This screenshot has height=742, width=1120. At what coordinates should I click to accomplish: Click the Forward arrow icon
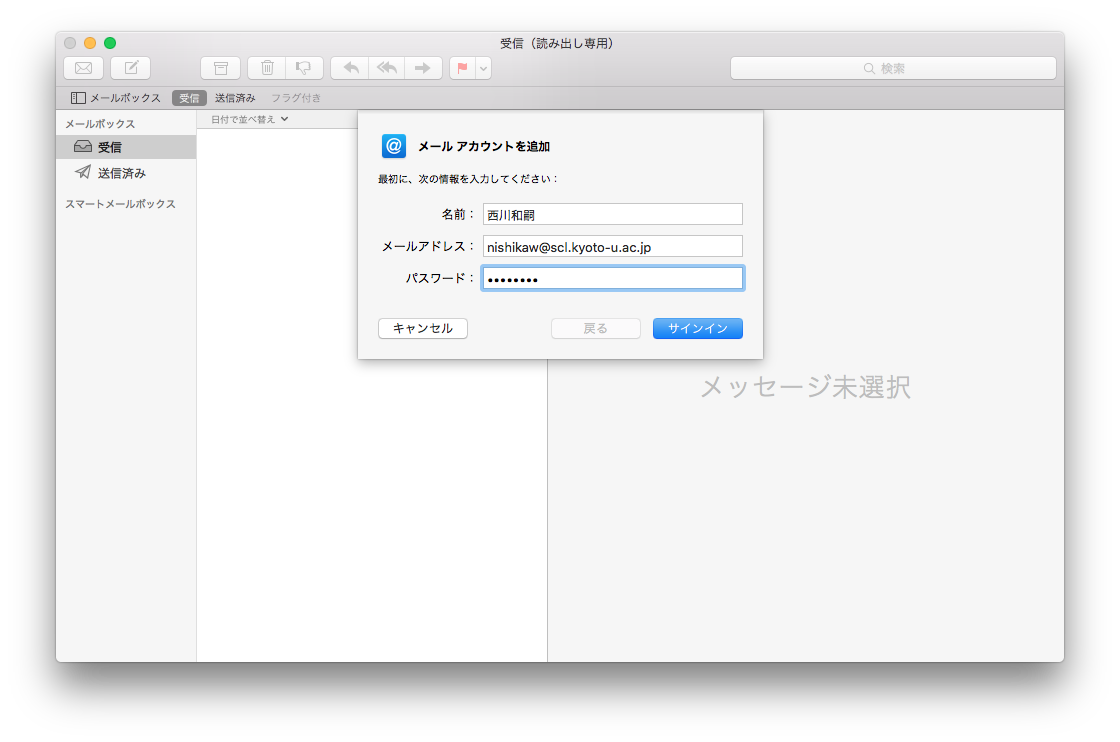424,68
